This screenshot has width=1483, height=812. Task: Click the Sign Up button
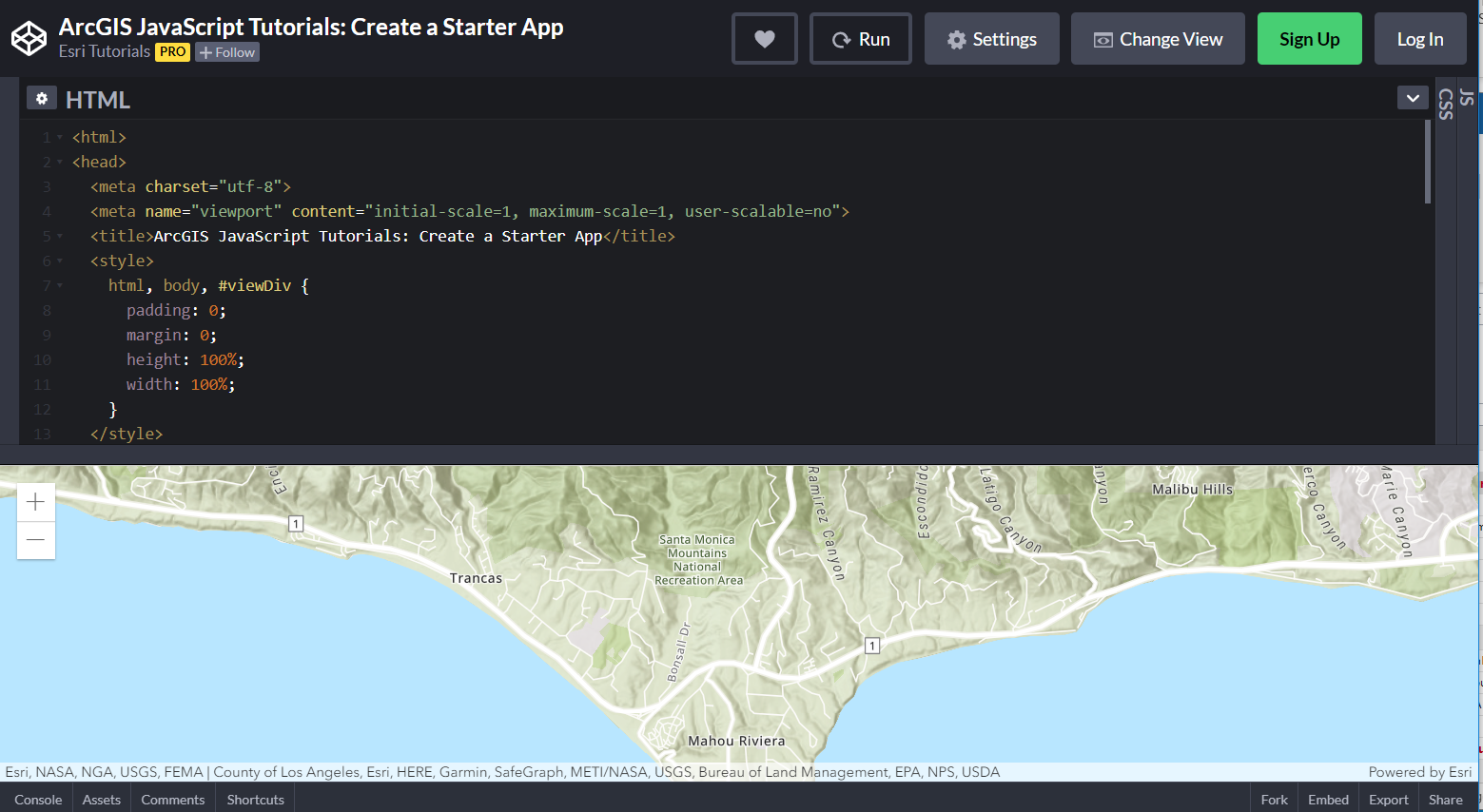[1310, 39]
